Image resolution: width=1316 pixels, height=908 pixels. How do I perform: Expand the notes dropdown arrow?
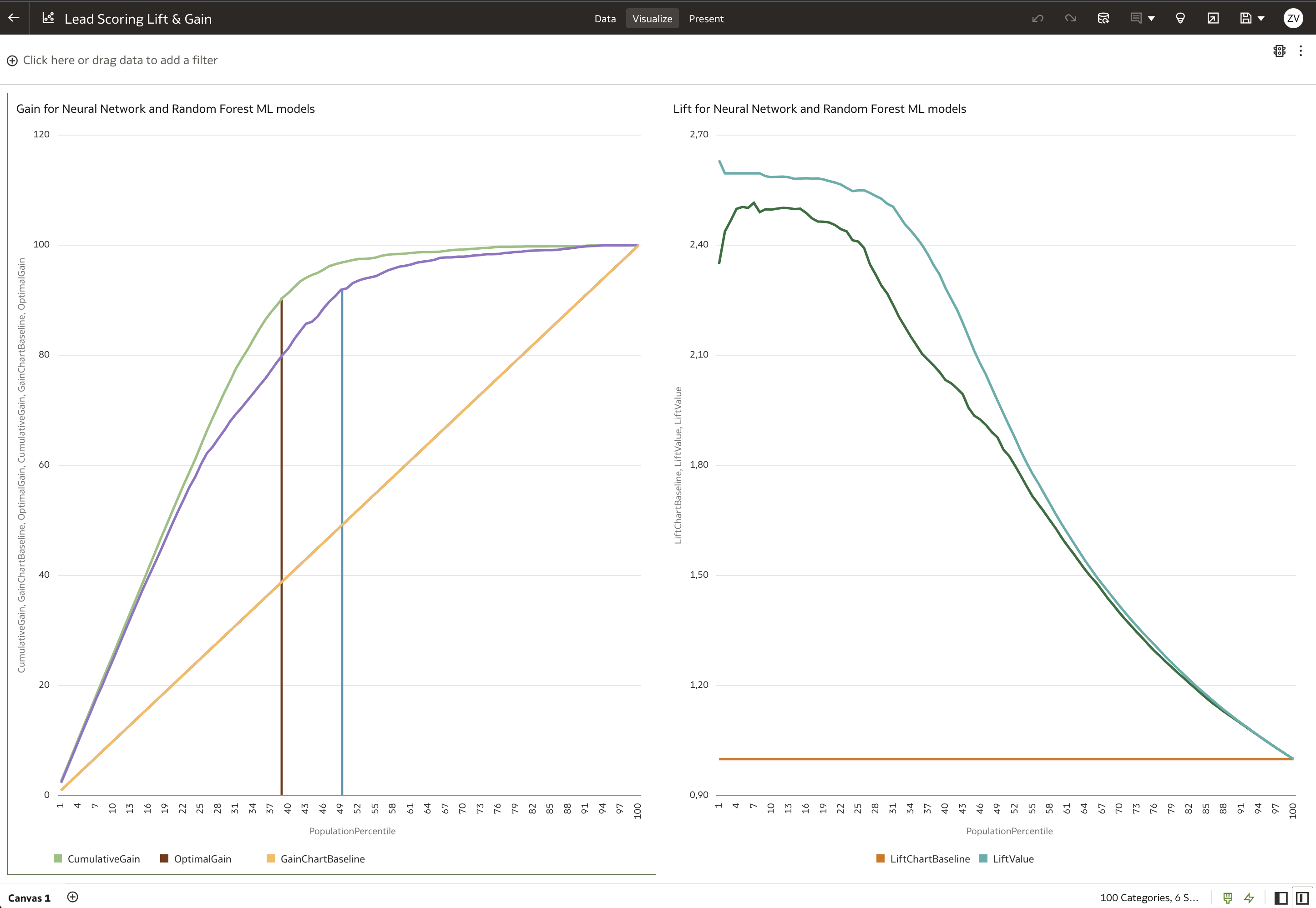(x=1151, y=18)
